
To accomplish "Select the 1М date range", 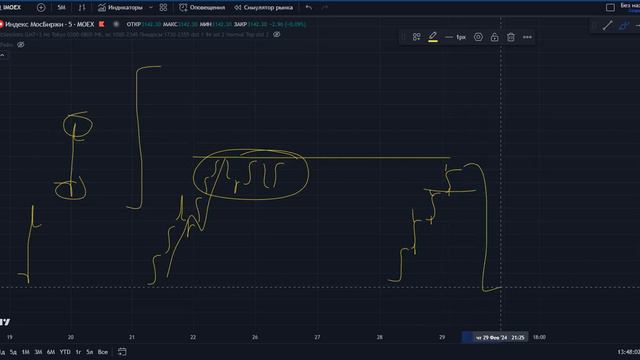I will (25, 352).
